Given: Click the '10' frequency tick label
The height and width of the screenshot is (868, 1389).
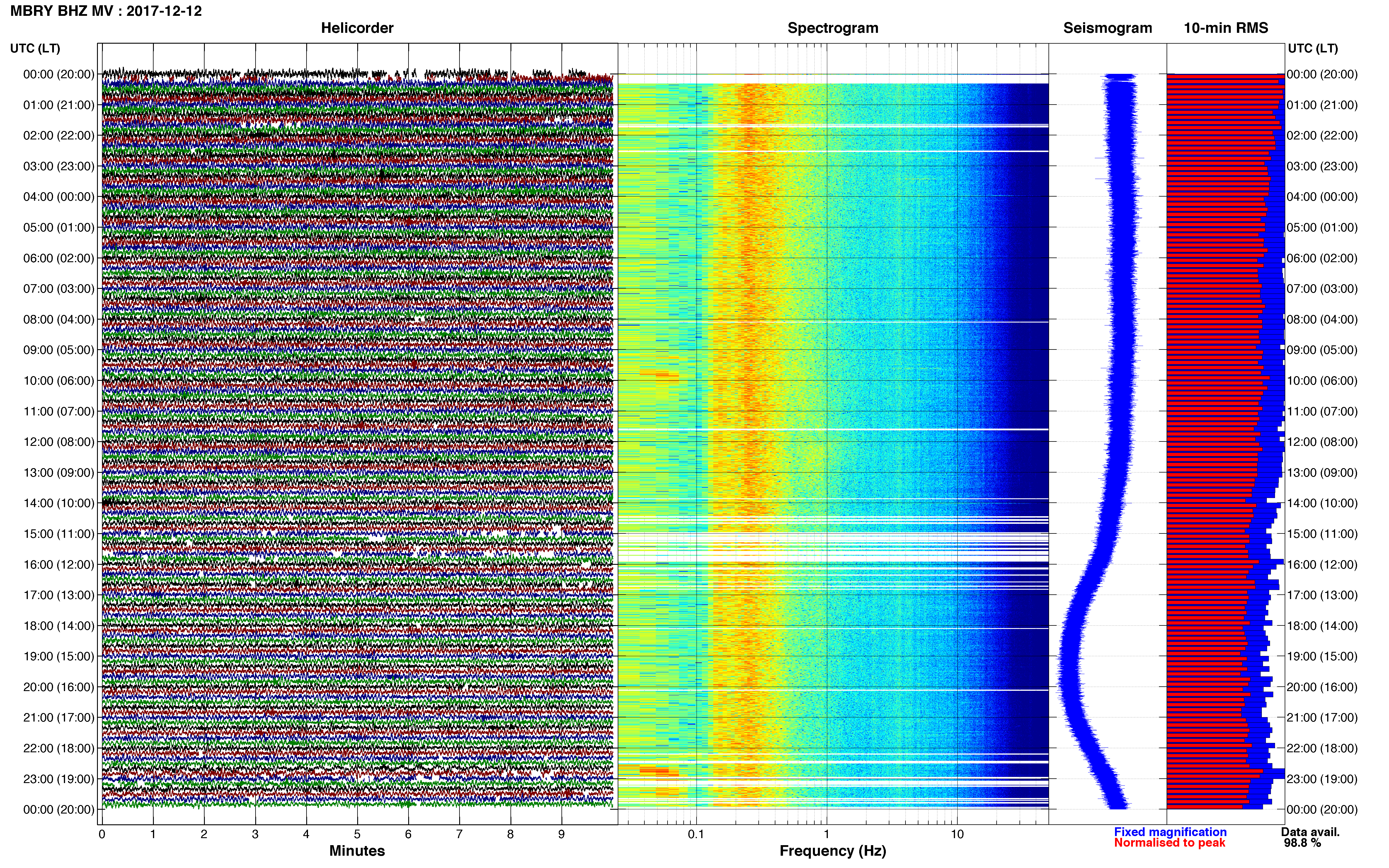Looking at the screenshot, I should [957, 834].
